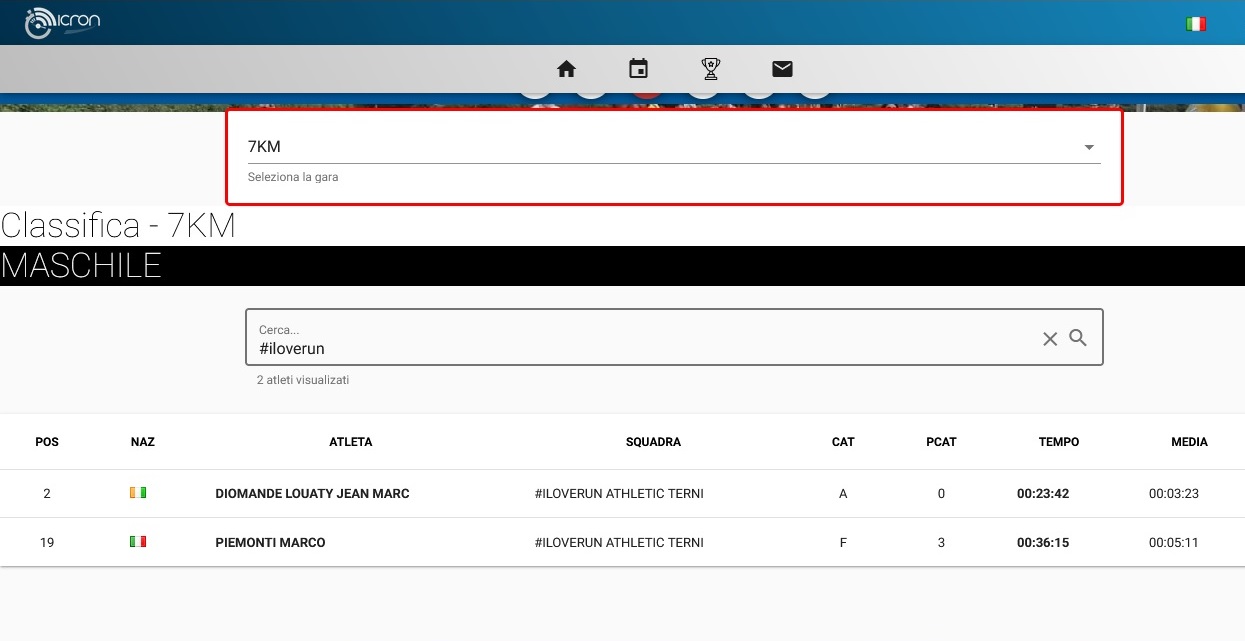The width and height of the screenshot is (1245, 641).
Task: Click the search field containing #iloverun
Action: (640, 349)
